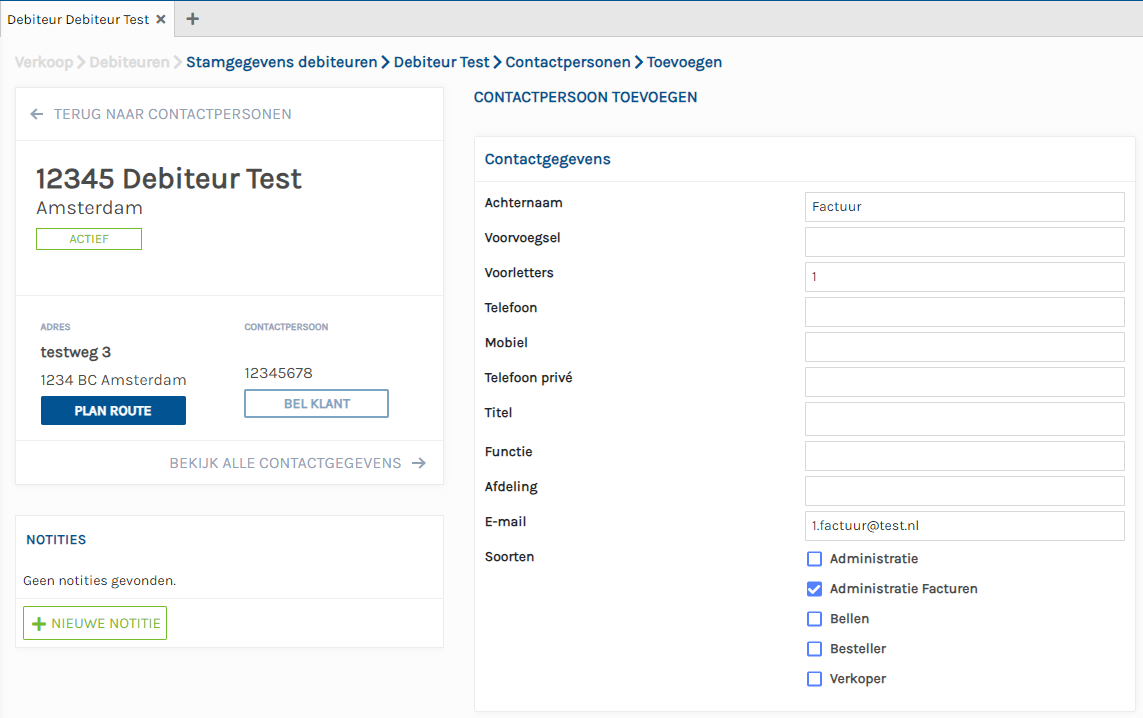Enable the Administratie checkbox
Viewport: 1143px width, 718px height.
814,559
